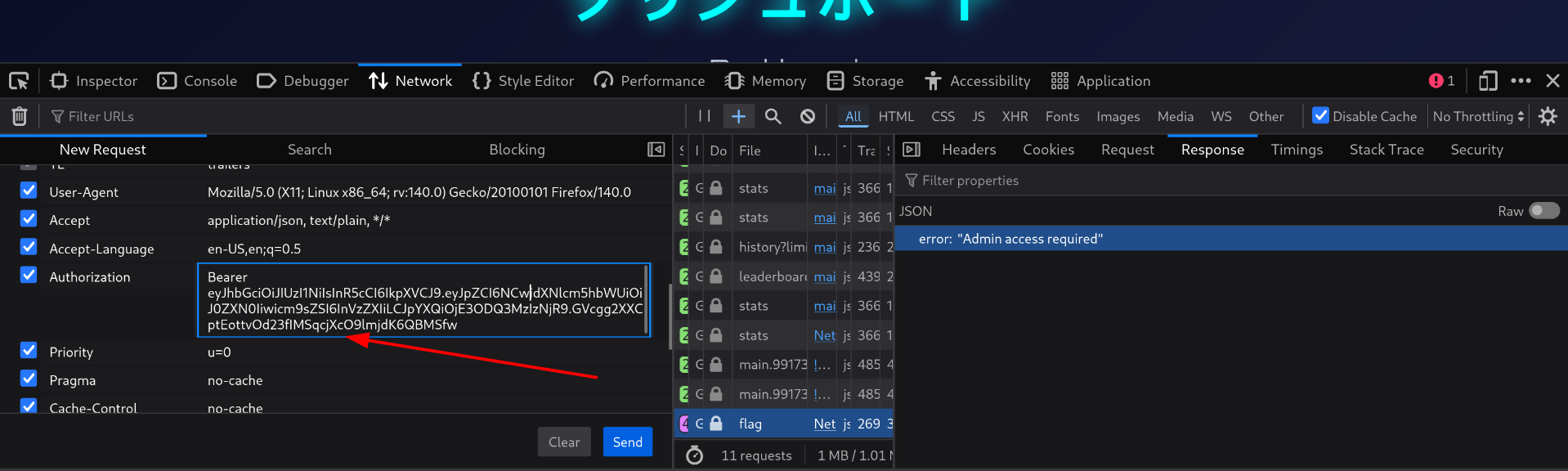Image resolution: width=1568 pixels, height=471 pixels.
Task: Show the error count badge
Action: [1441, 81]
